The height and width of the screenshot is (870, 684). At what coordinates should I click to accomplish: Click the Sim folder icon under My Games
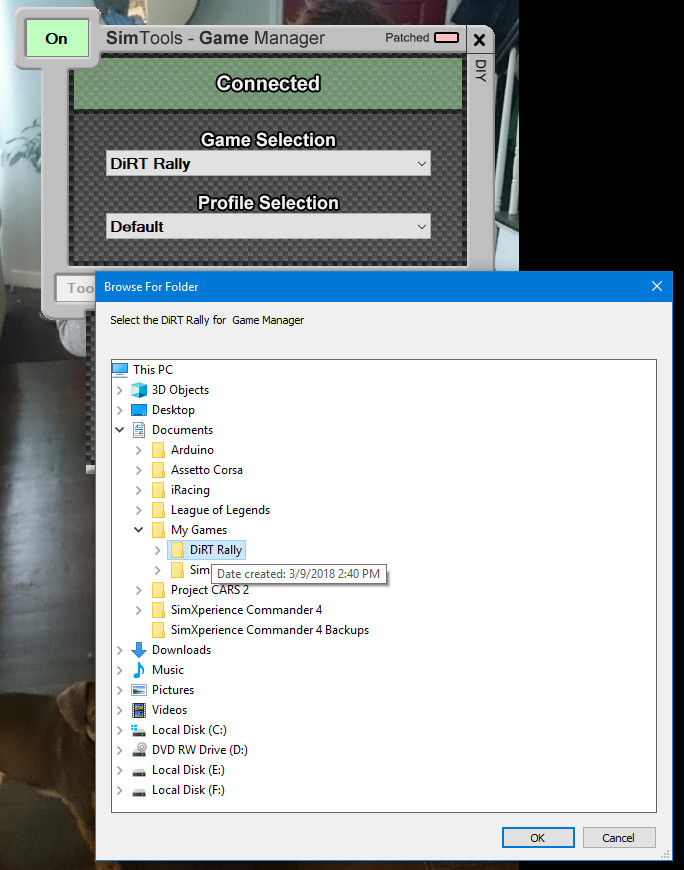click(177, 570)
